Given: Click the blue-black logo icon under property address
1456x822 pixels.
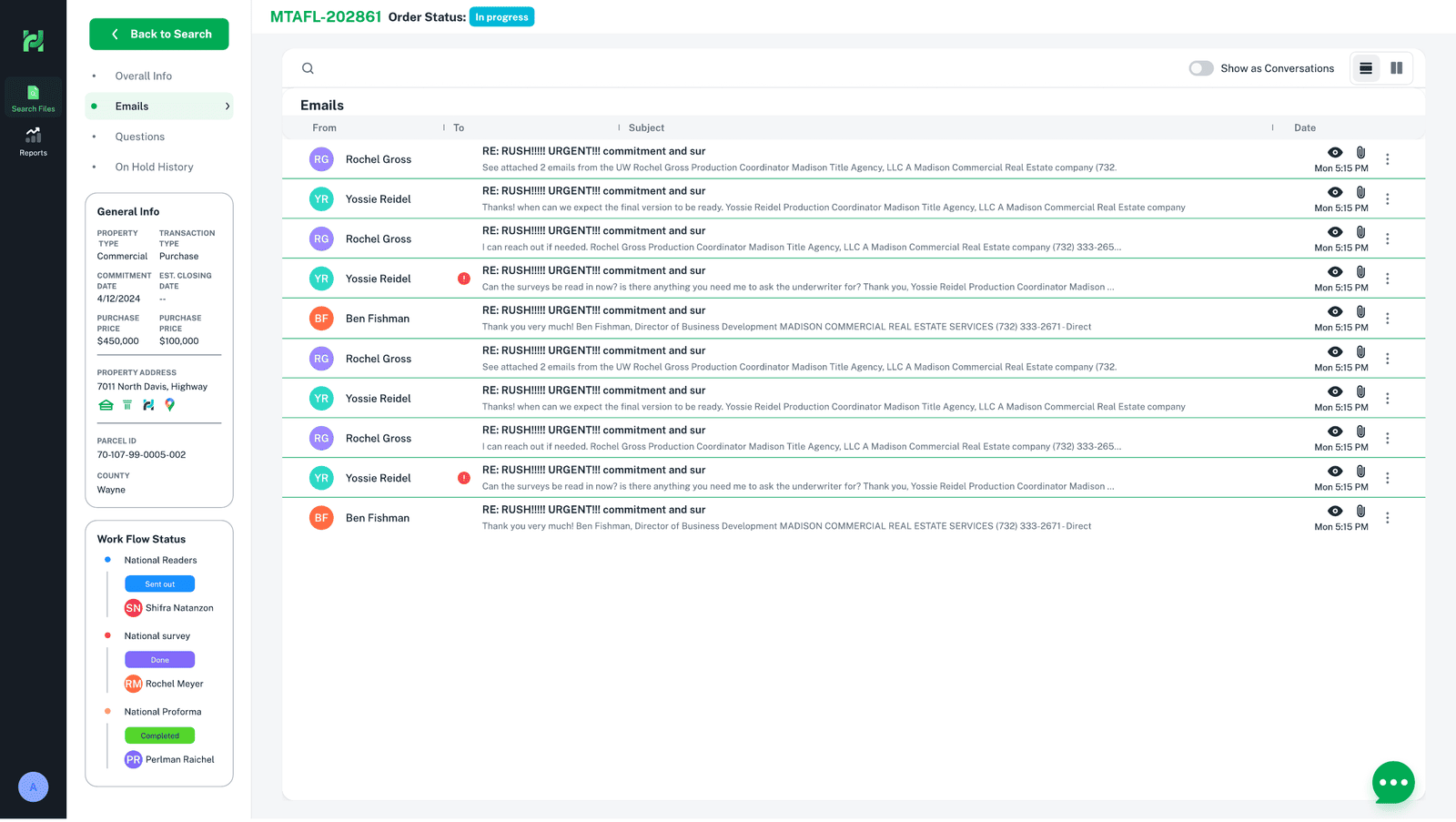Looking at the screenshot, I should [x=148, y=405].
